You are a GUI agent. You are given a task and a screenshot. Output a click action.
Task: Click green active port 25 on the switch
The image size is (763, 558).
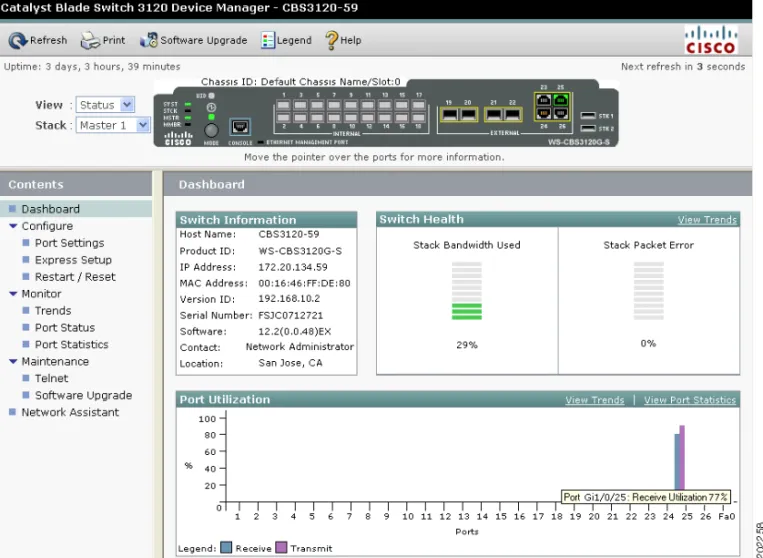coord(561,100)
